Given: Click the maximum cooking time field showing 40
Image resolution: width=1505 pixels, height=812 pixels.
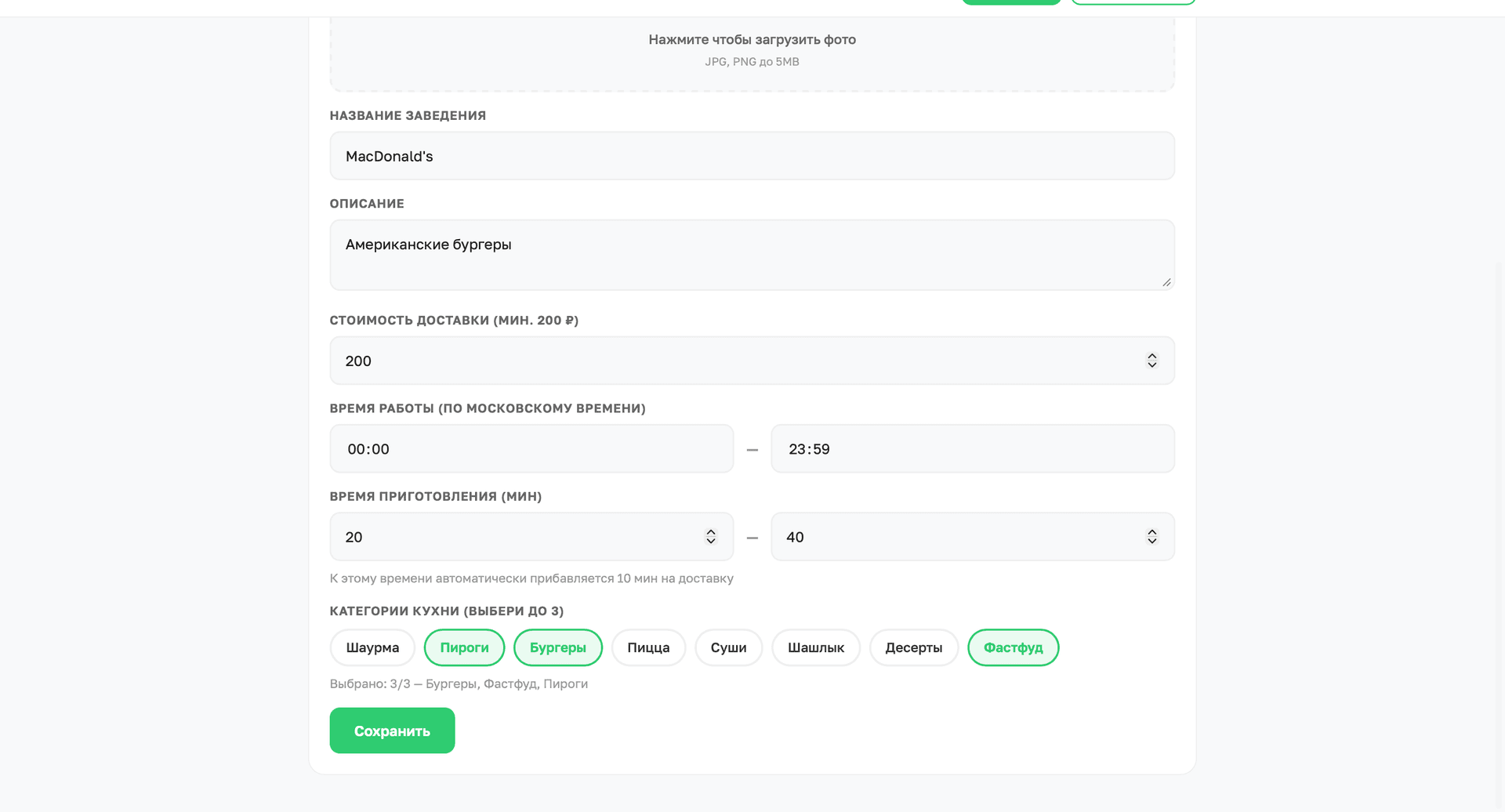Looking at the screenshot, I should coord(973,537).
